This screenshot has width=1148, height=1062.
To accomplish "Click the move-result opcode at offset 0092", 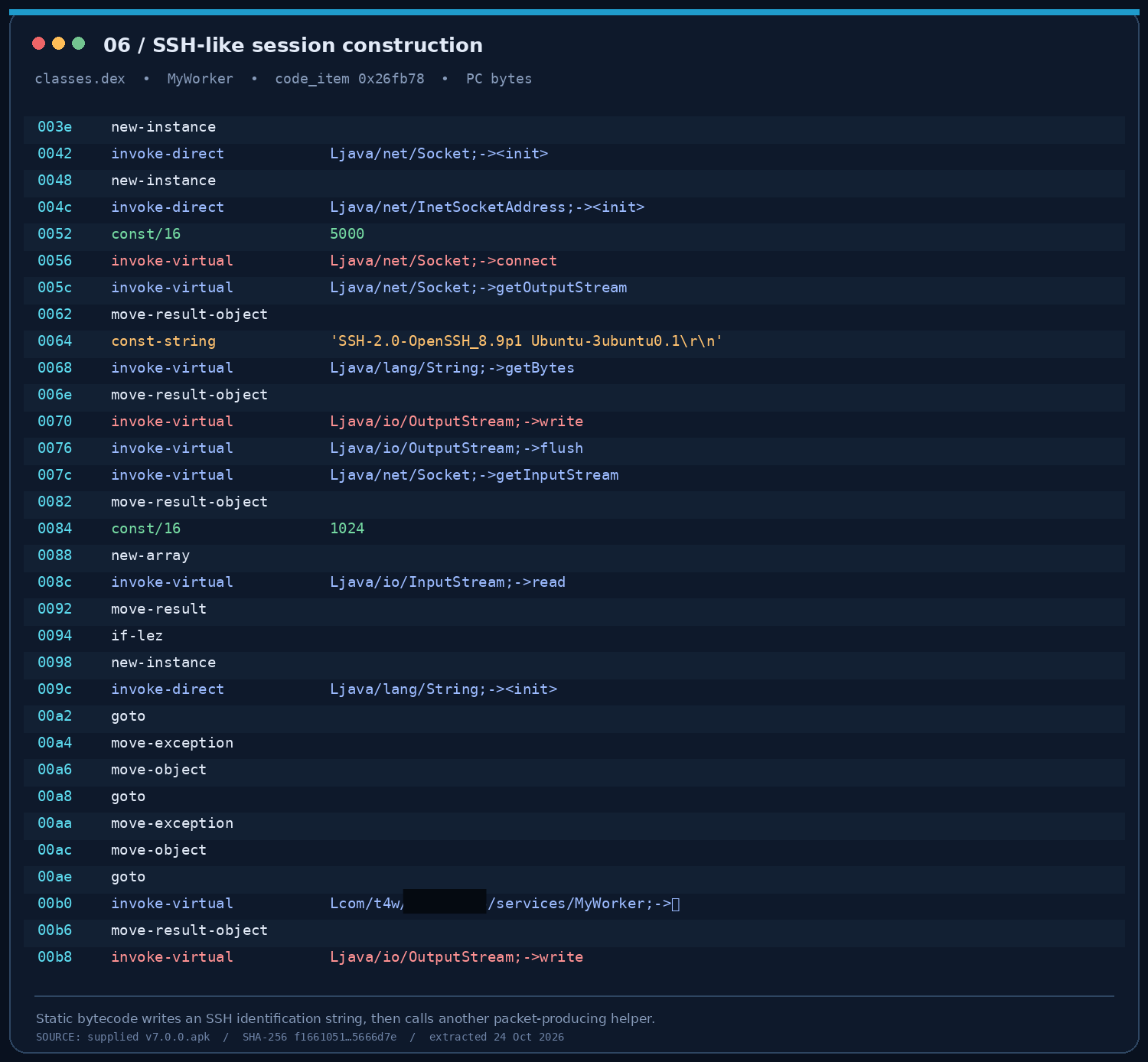I will (159, 609).
